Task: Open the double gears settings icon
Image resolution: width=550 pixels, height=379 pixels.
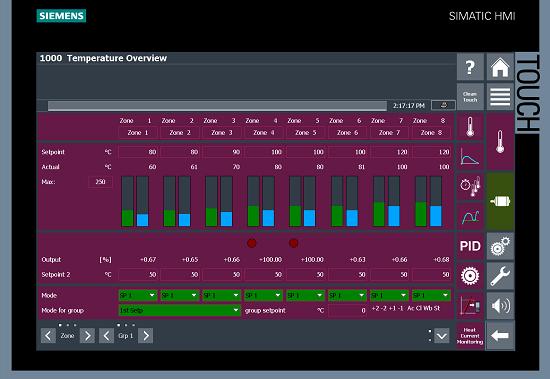Action: click(x=500, y=246)
